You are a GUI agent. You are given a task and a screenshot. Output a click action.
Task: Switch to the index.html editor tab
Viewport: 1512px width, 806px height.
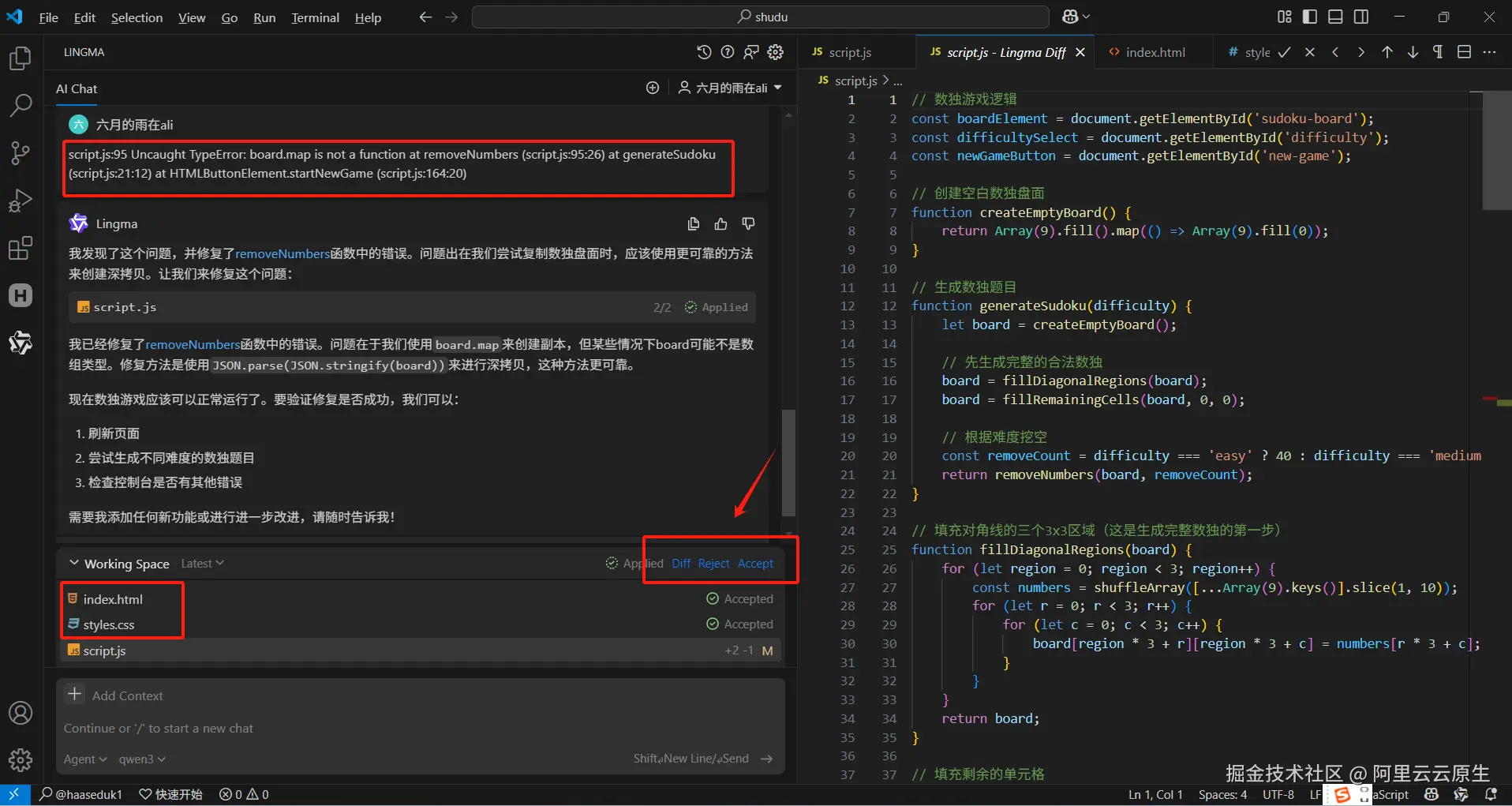pos(1155,52)
